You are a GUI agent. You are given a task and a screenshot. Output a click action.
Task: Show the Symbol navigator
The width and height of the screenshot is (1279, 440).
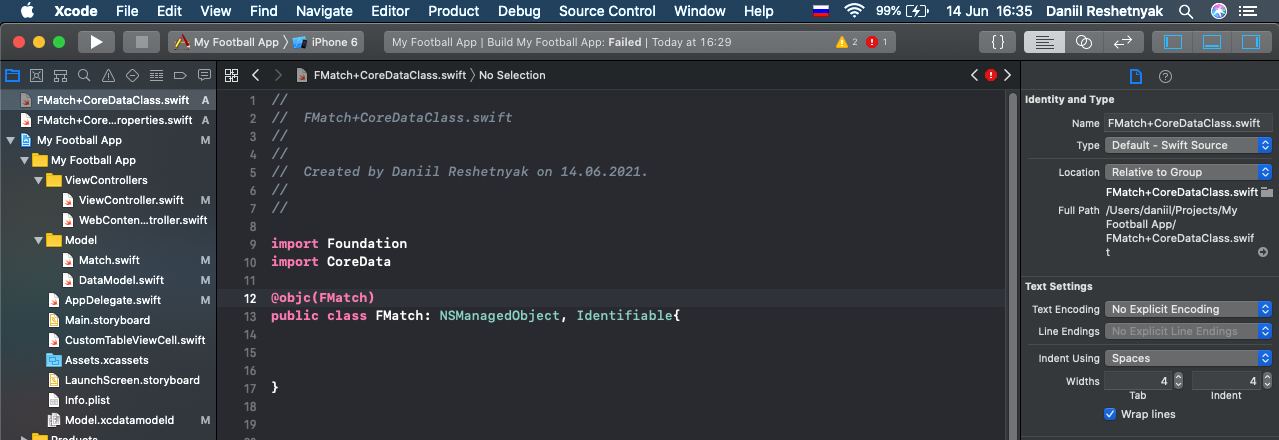60,75
